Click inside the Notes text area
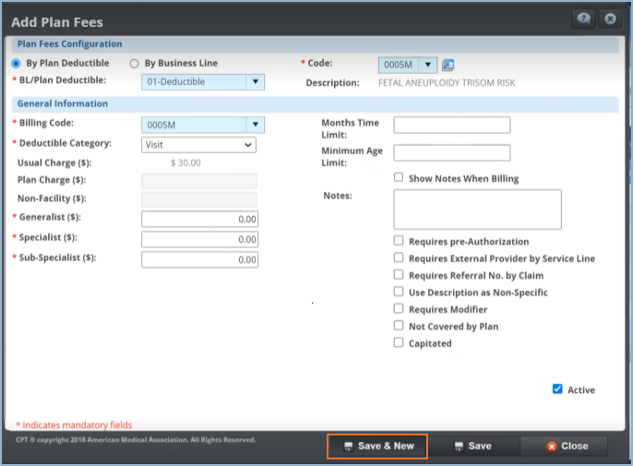 click(477, 209)
